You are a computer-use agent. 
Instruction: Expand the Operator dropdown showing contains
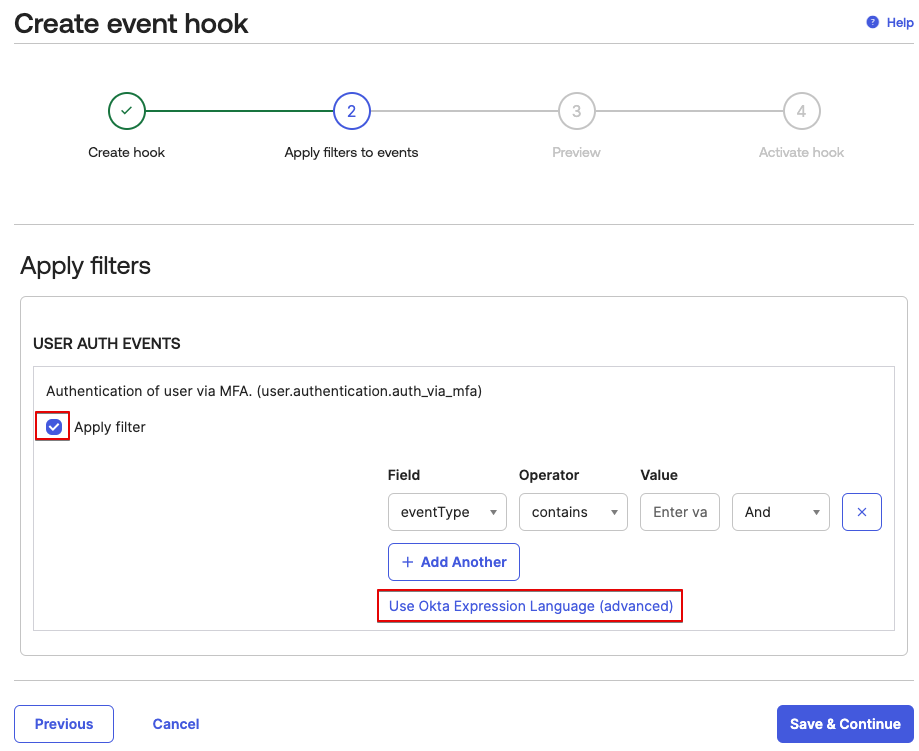(x=573, y=512)
